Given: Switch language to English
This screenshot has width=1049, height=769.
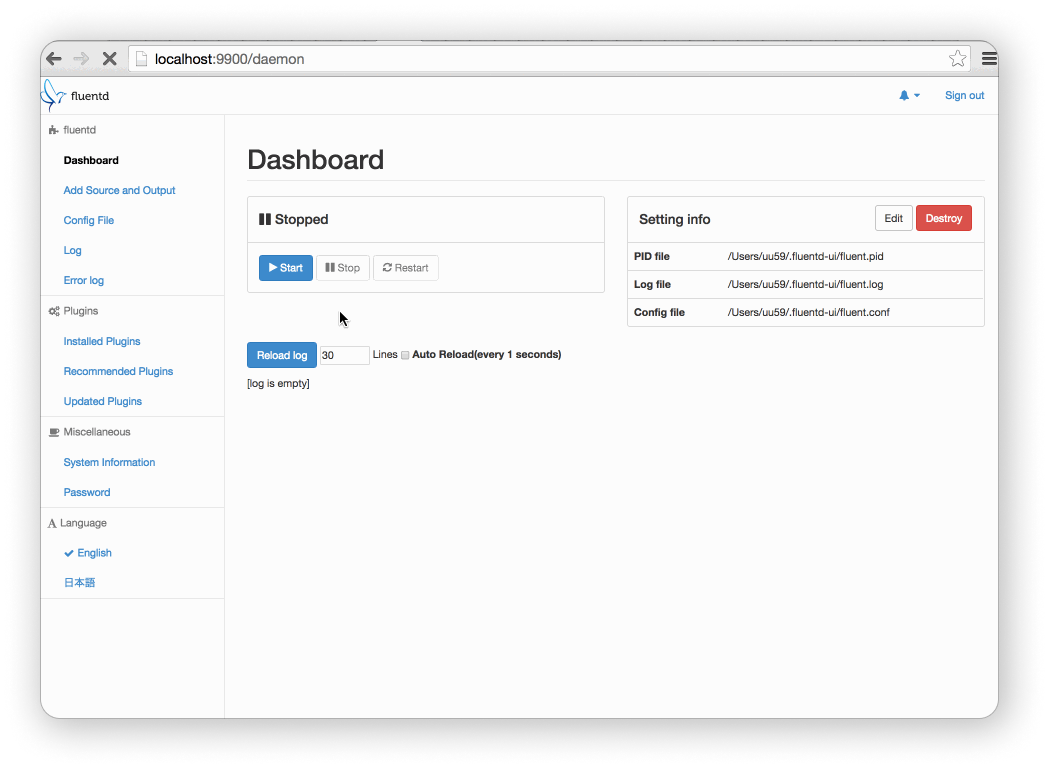Looking at the screenshot, I should [x=94, y=553].
